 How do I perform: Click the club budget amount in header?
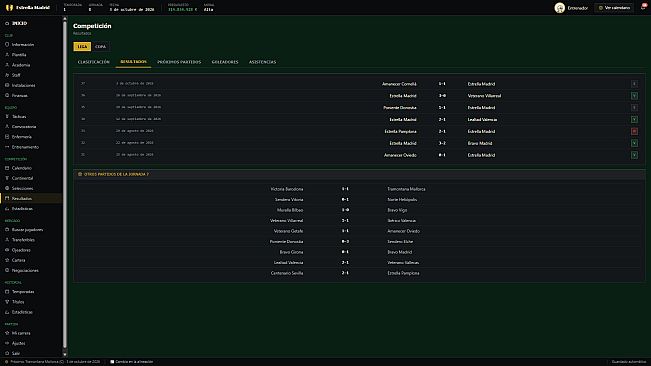tap(182, 9)
